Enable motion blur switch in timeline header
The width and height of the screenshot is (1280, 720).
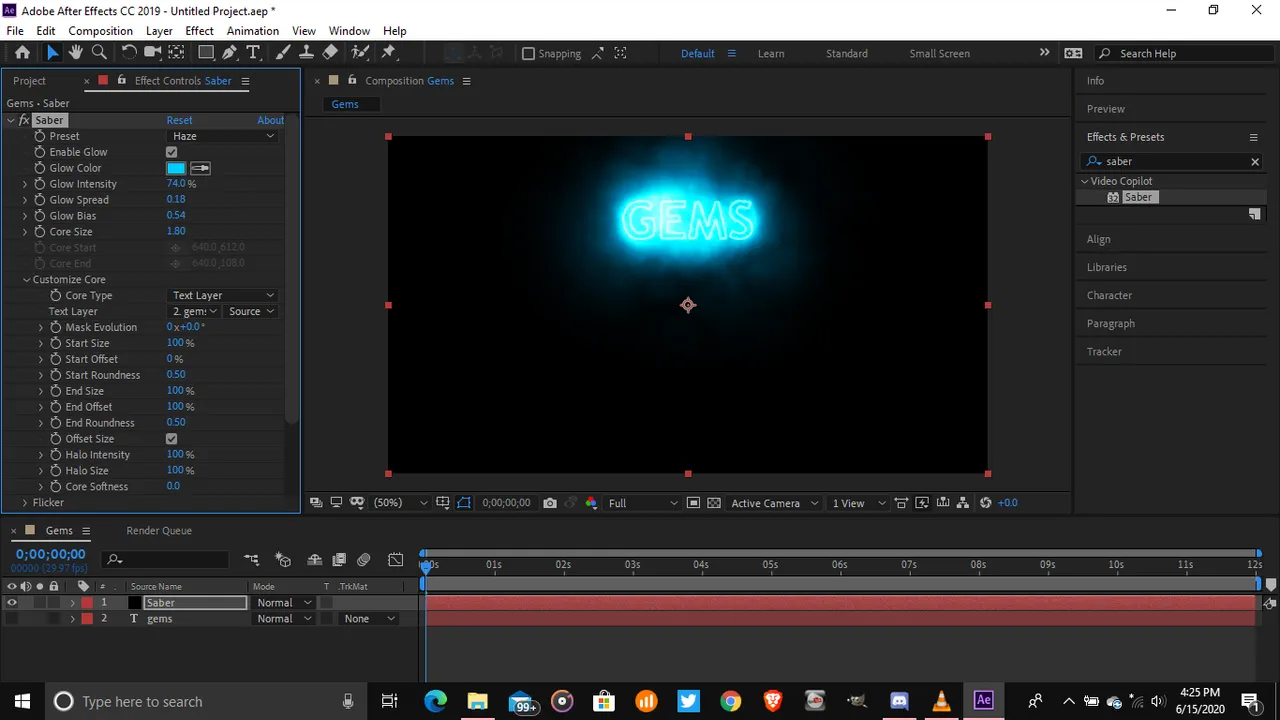364,560
